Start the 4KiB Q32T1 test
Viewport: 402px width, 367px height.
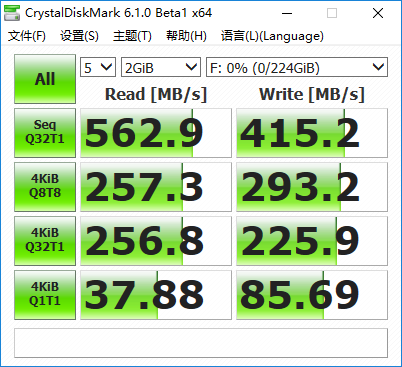(45, 241)
